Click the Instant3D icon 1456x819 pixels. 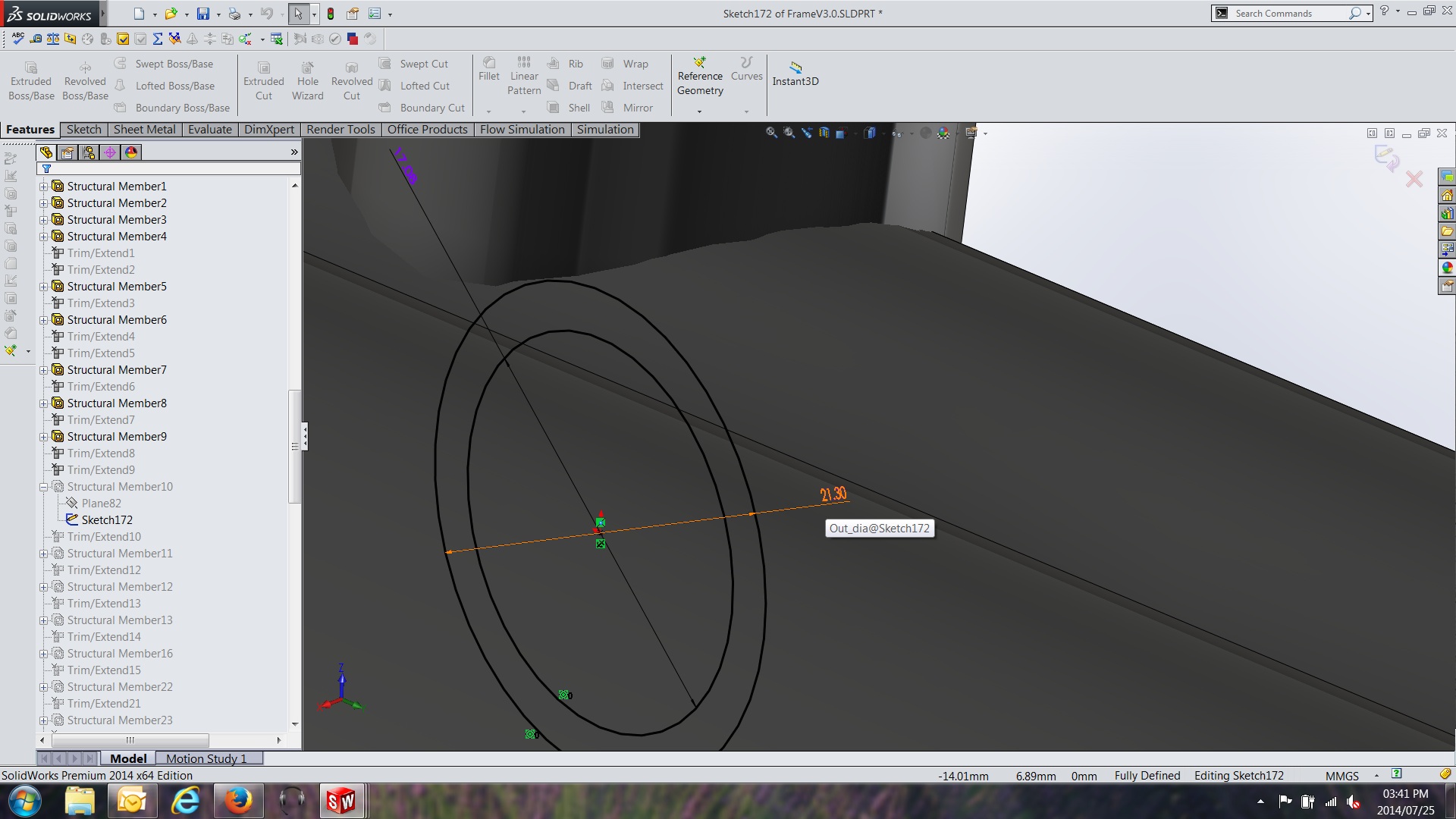(x=795, y=74)
